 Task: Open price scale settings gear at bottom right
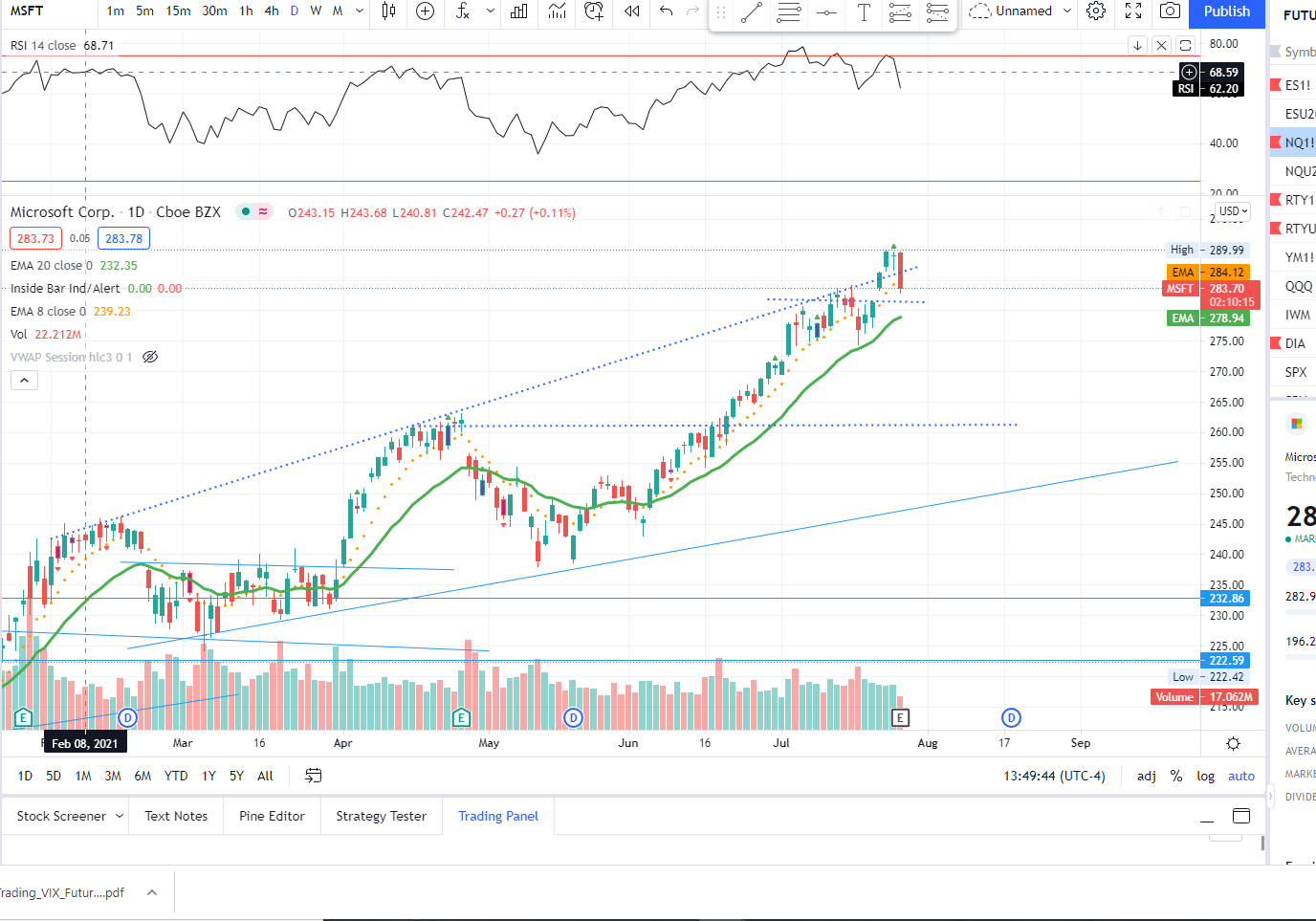coord(1233,743)
